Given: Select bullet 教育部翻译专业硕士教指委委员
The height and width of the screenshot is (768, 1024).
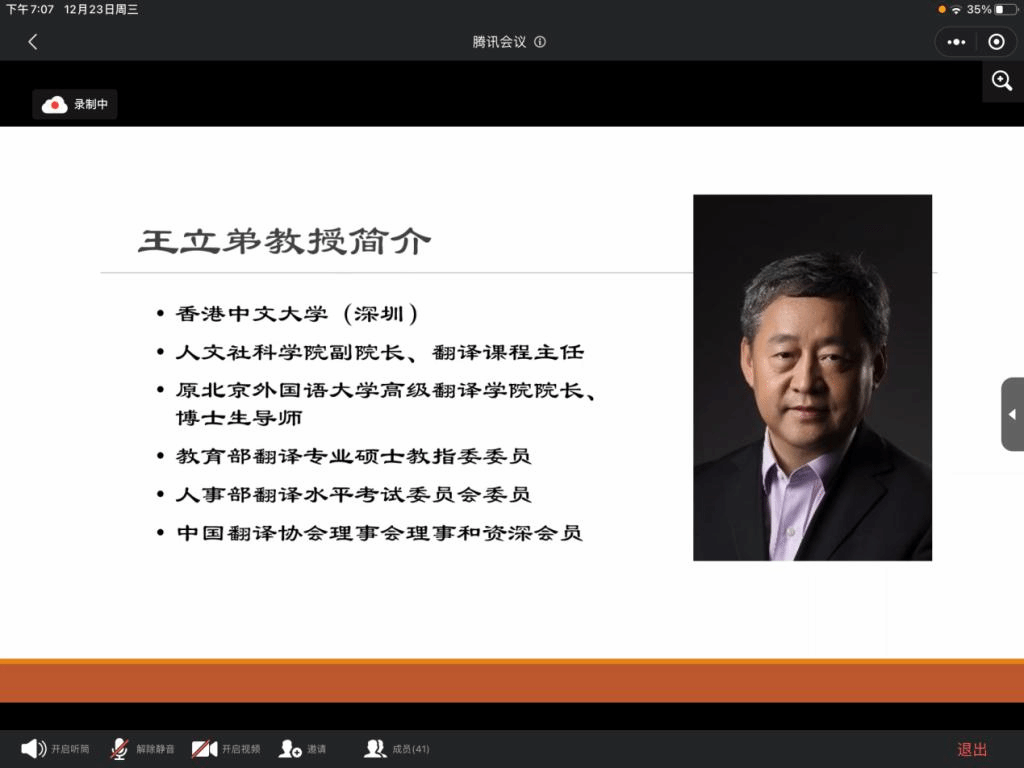Looking at the screenshot, I should [x=353, y=456].
